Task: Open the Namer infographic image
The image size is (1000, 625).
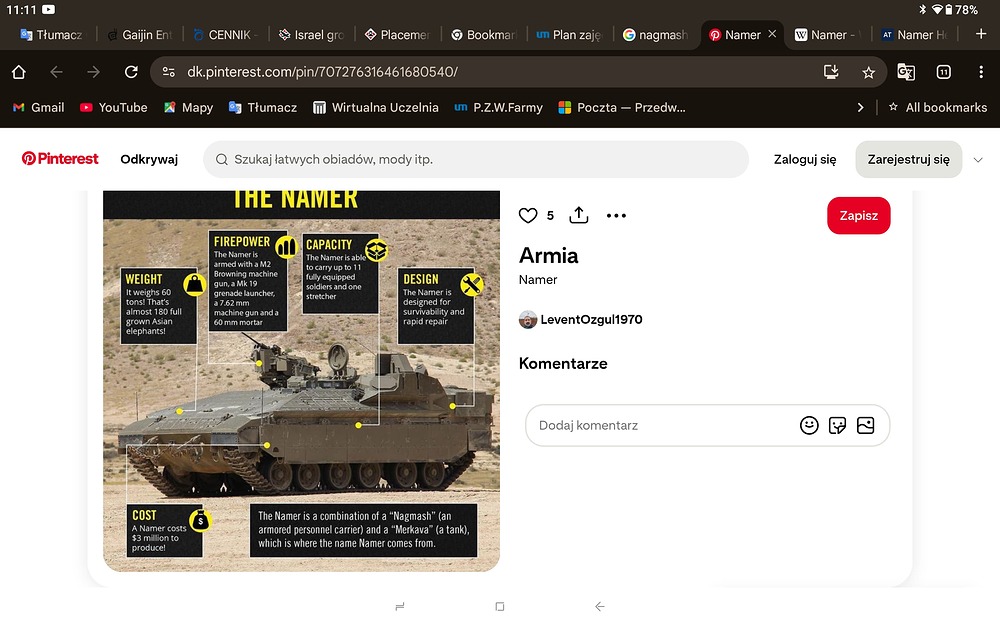Action: click(301, 381)
